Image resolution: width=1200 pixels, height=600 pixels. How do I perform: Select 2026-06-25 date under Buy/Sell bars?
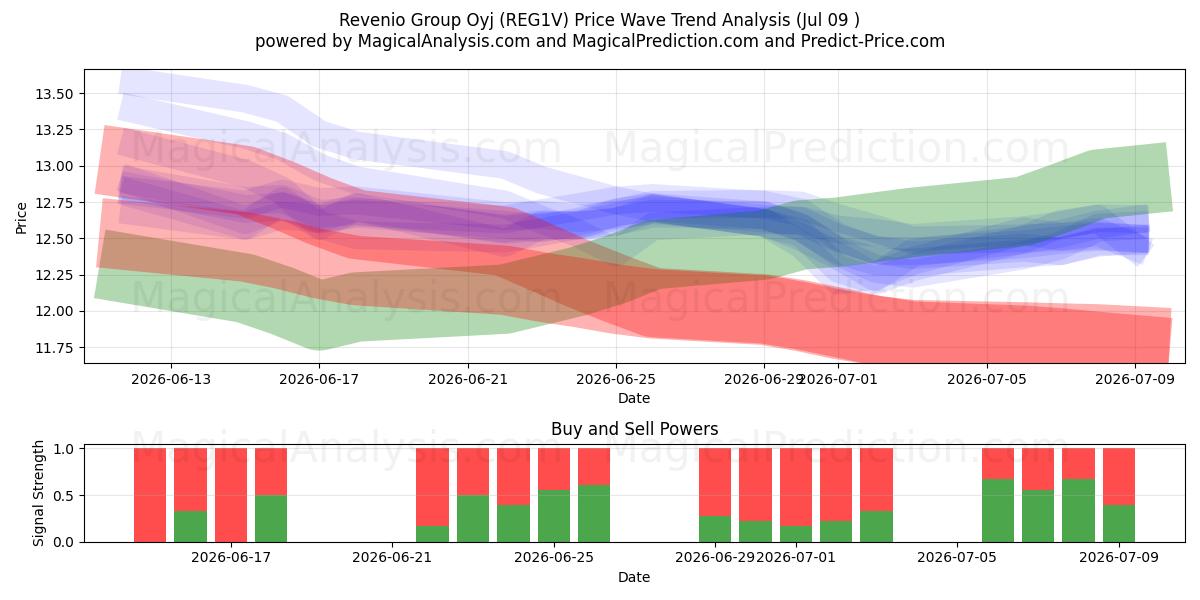[x=554, y=558]
